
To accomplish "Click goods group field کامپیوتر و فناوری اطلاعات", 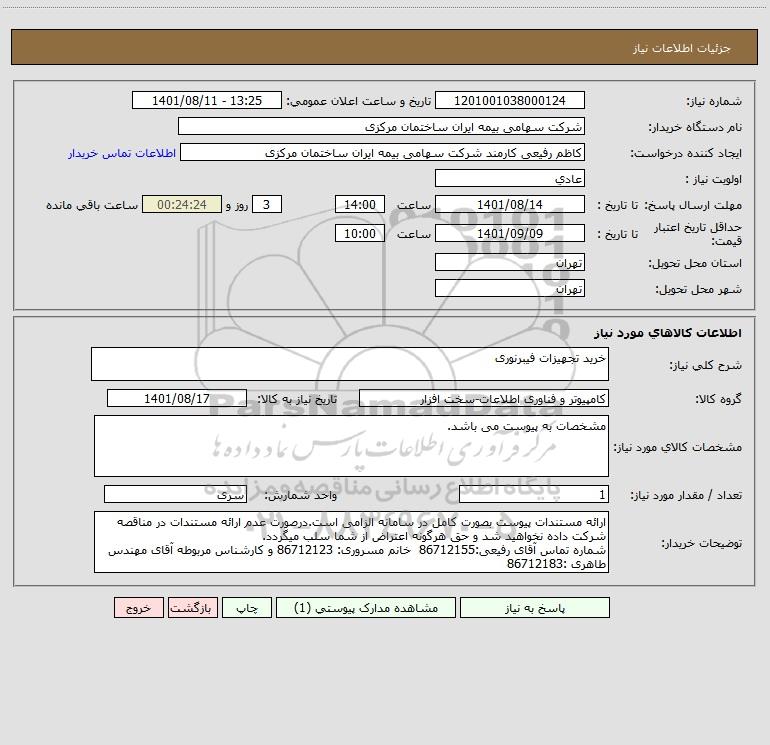I will click(x=484, y=399).
